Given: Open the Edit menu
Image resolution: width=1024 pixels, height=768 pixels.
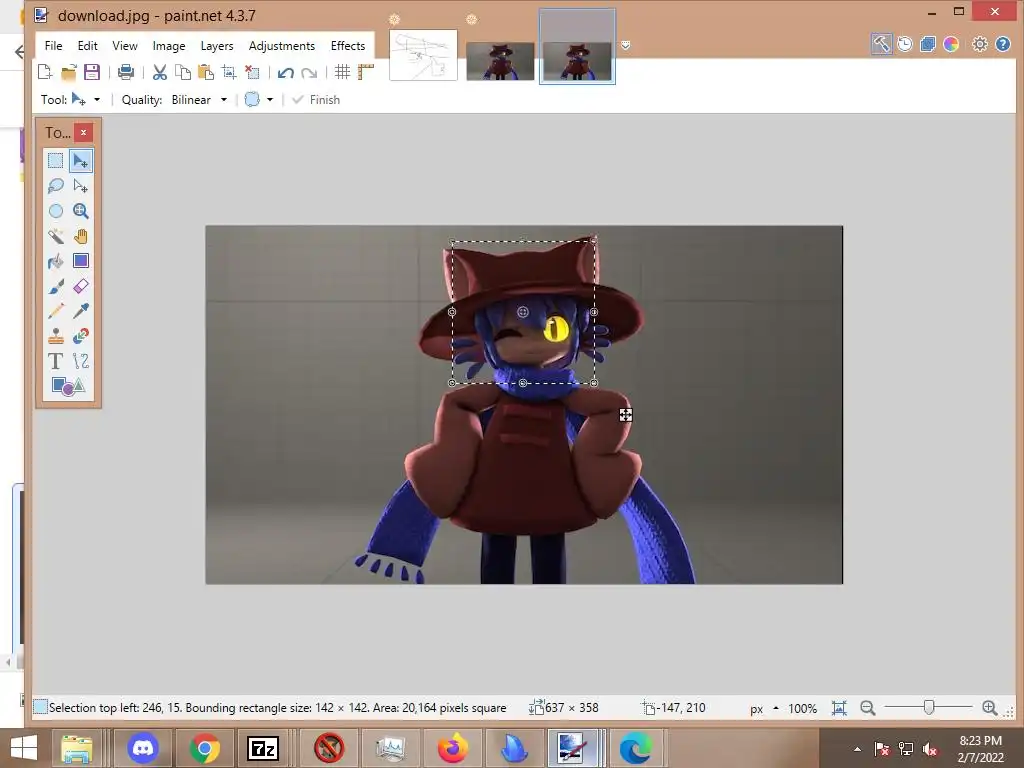Looking at the screenshot, I should [x=88, y=46].
